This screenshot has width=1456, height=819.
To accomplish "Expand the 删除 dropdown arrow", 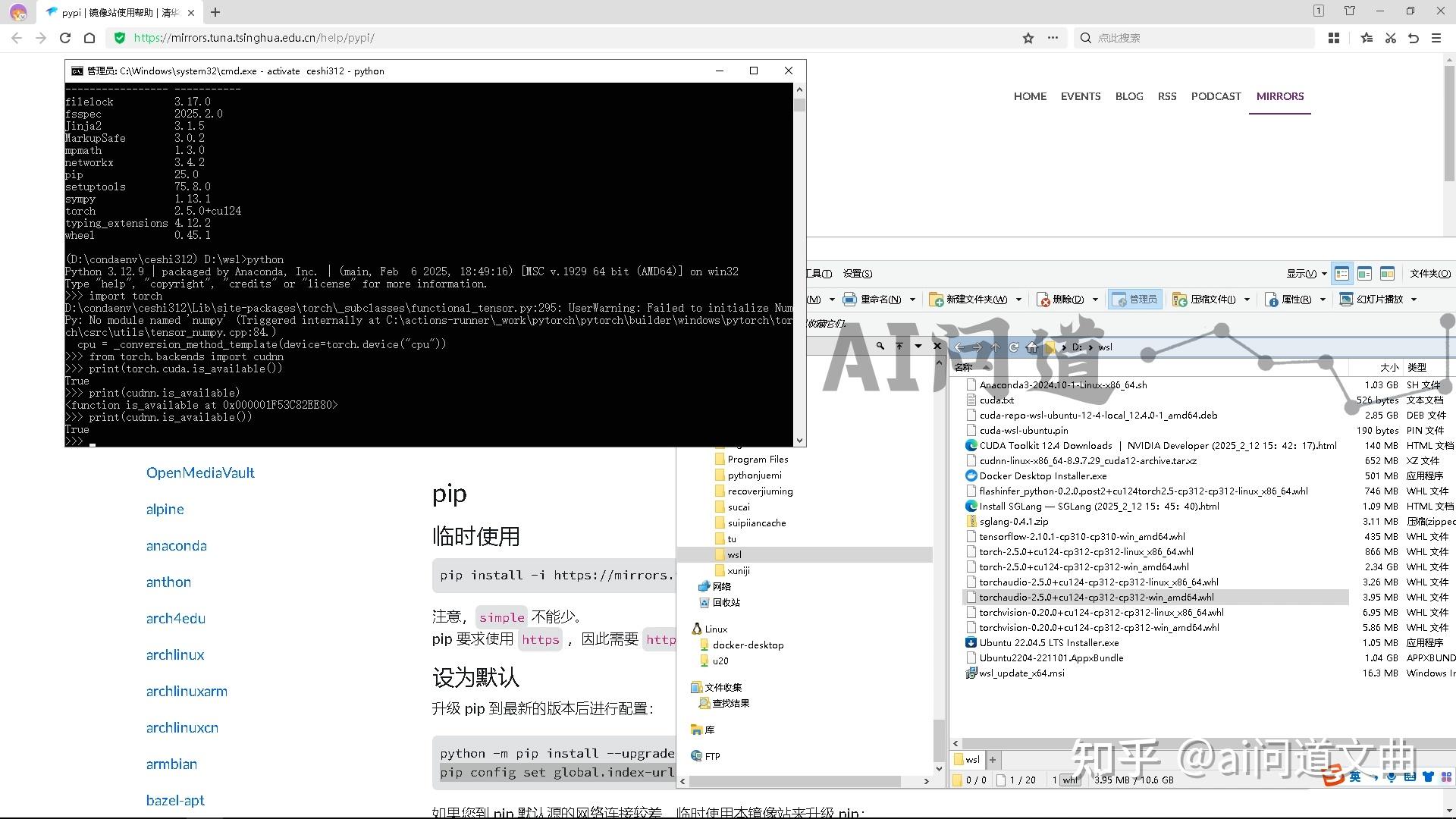I will (x=1094, y=300).
